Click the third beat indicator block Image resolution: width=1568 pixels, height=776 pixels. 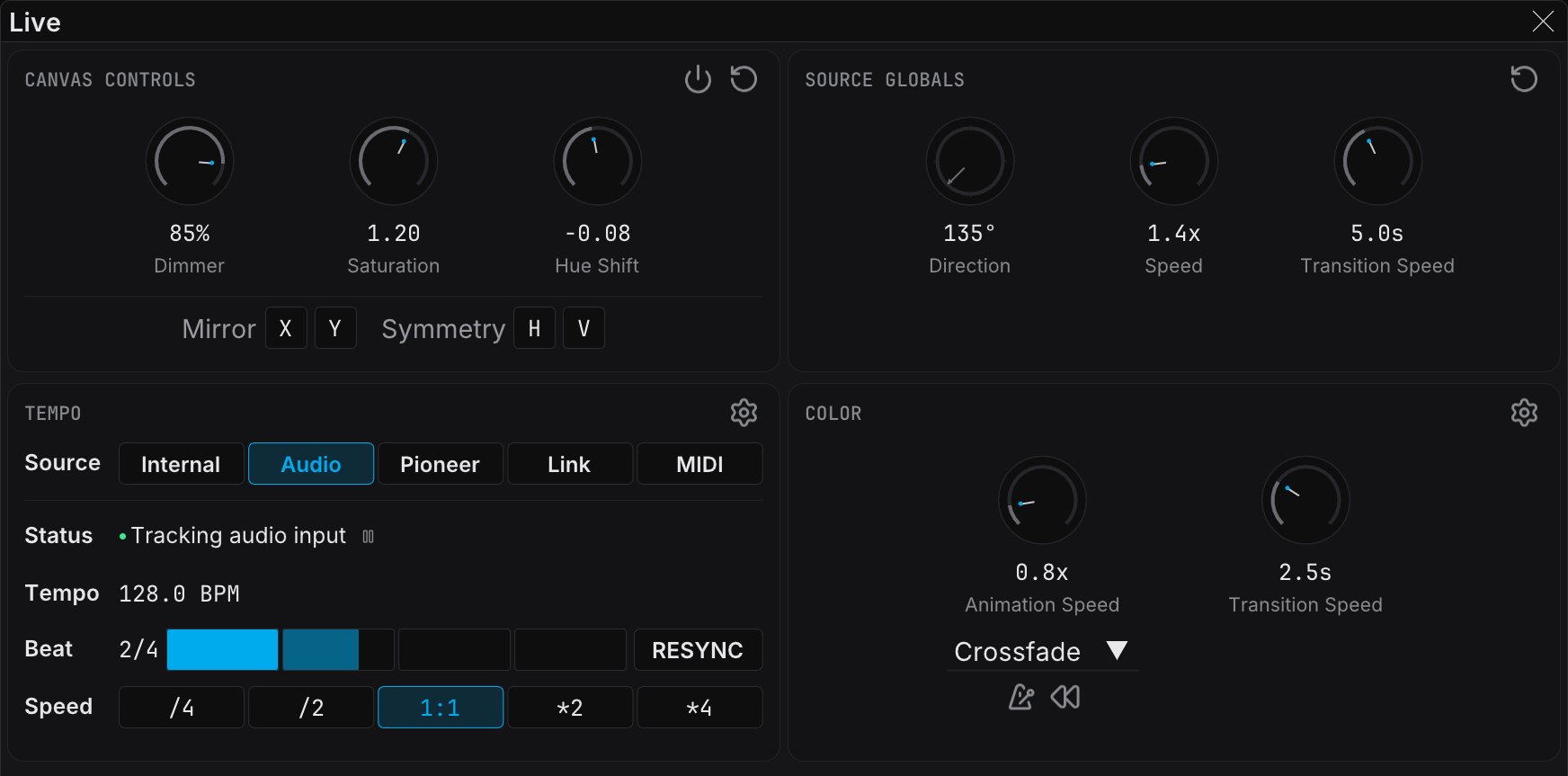[x=454, y=650]
